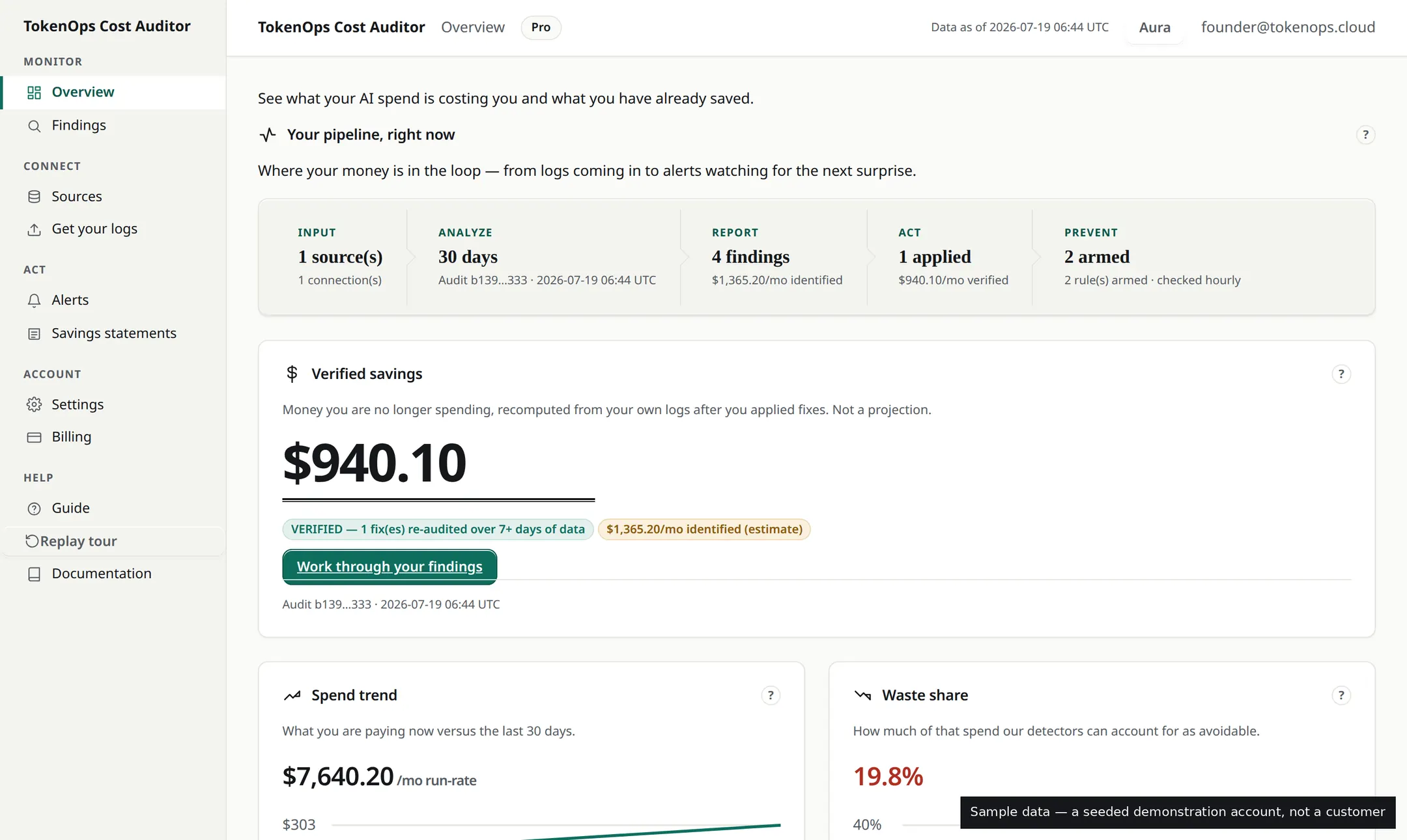Click the Documentation book icon
This screenshot has height=840, width=1407.
click(35, 574)
